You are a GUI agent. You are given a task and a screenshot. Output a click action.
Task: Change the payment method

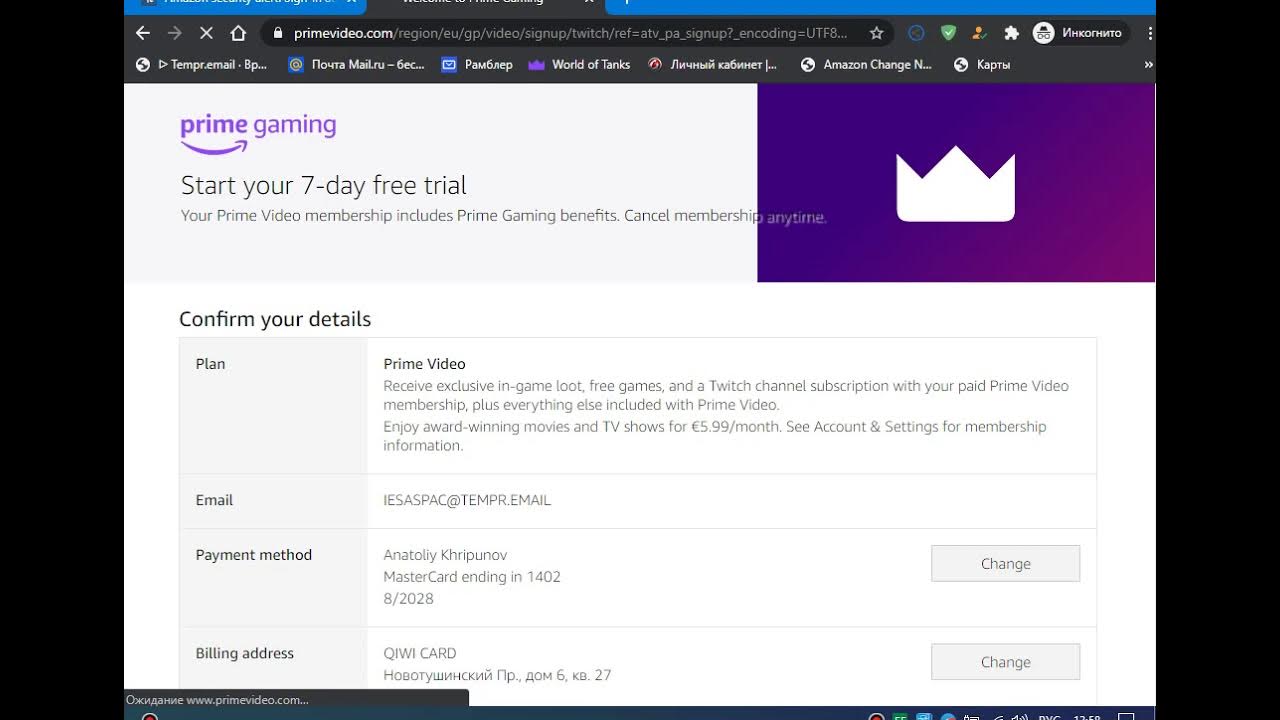pos(1005,563)
